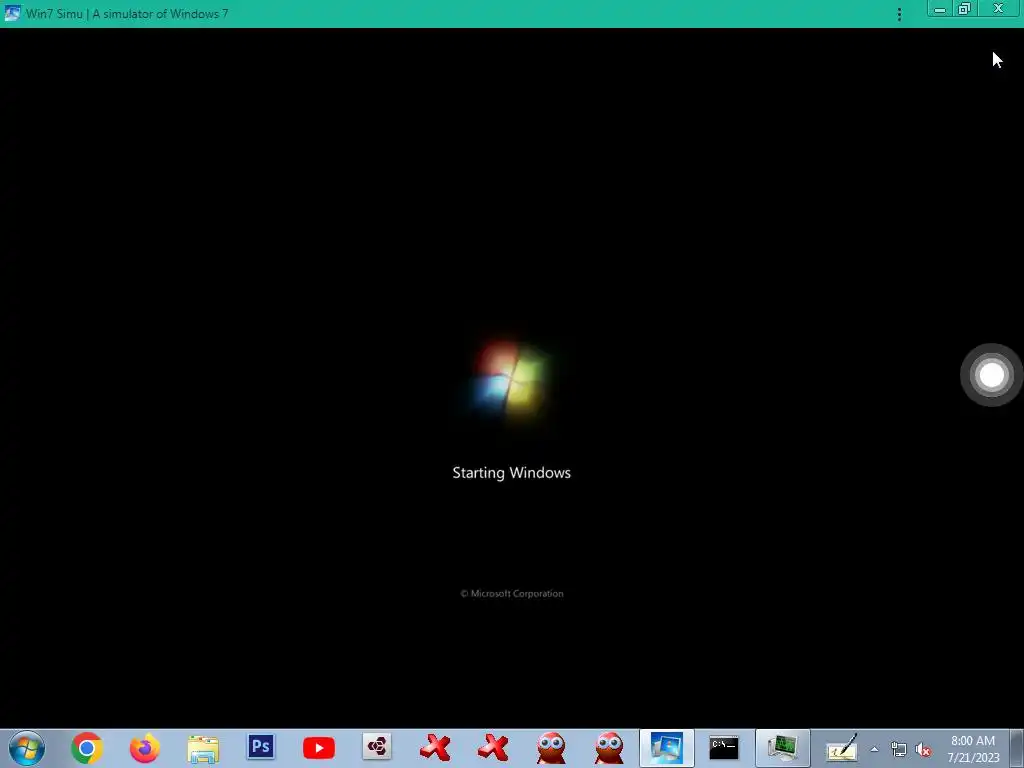
Task: Open the maroon hexagon app icon
Action: coord(377,746)
